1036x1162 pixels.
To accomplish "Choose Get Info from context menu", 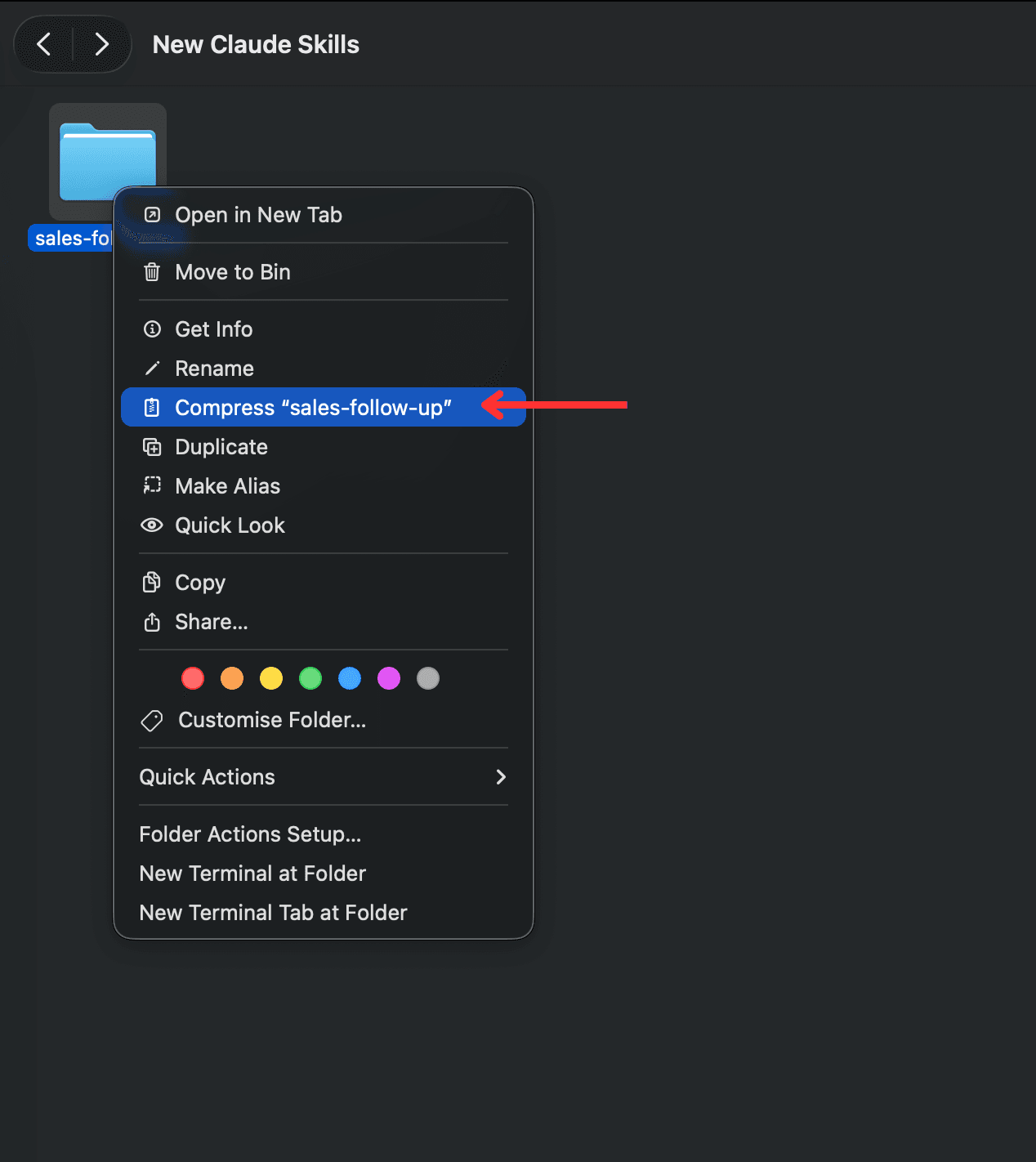I will 323,329.
